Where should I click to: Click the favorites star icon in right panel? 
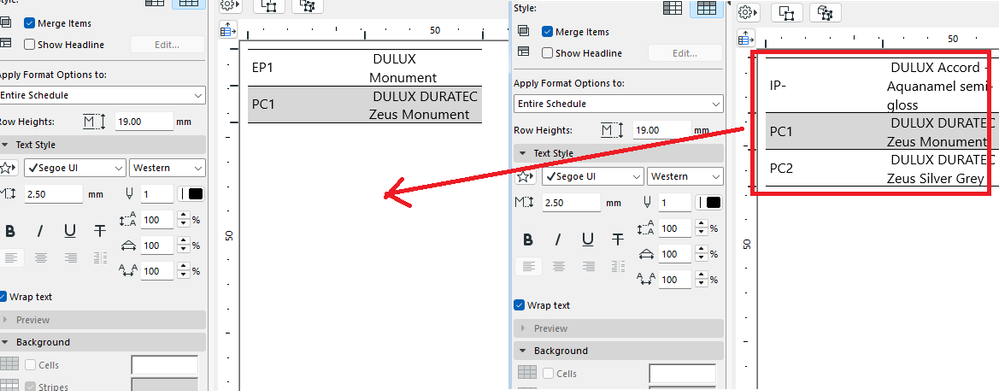[526, 176]
